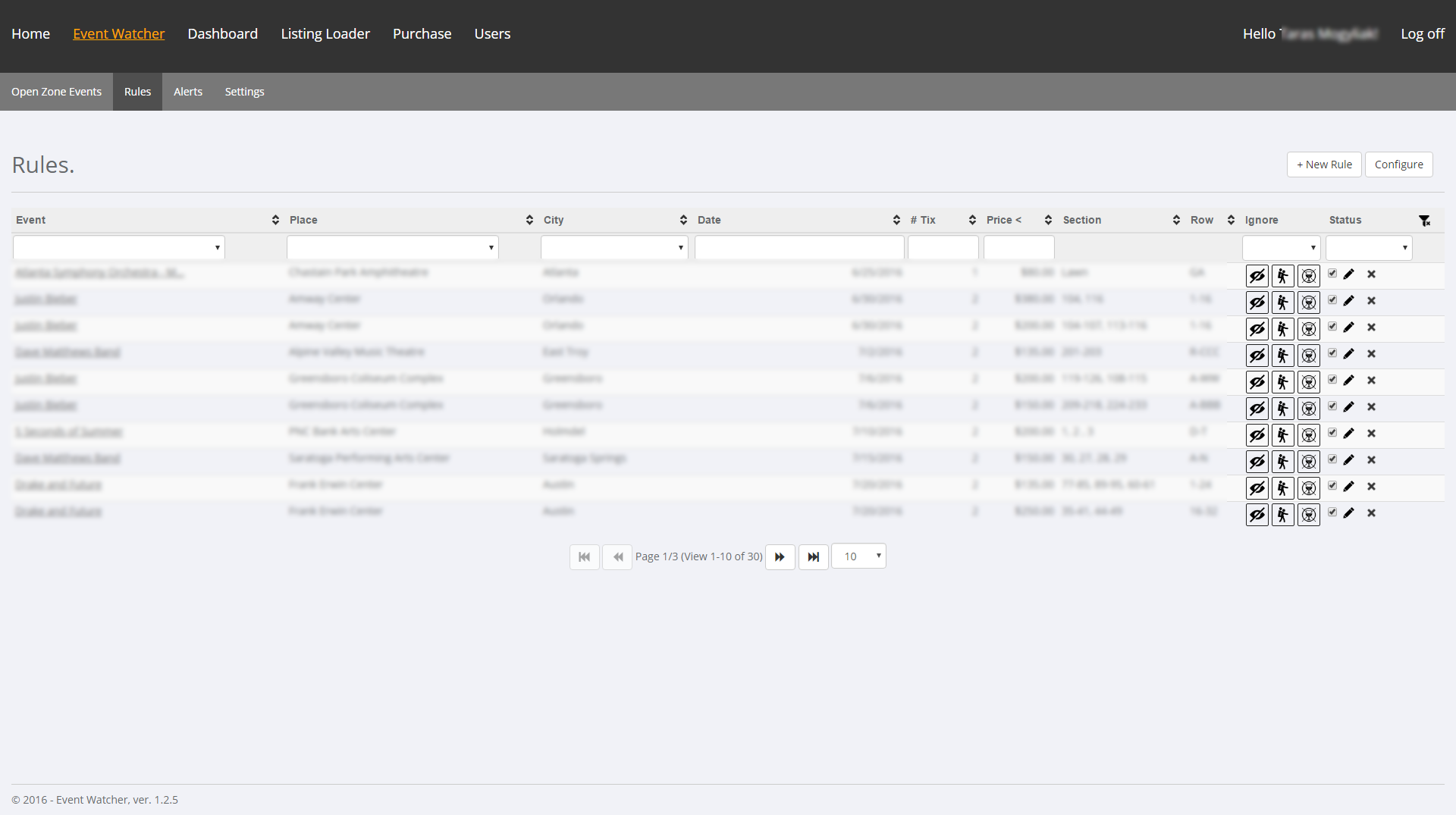Open the page size dropdown showing 10
The width and height of the screenshot is (1456, 815).
pyautogui.click(x=858, y=556)
